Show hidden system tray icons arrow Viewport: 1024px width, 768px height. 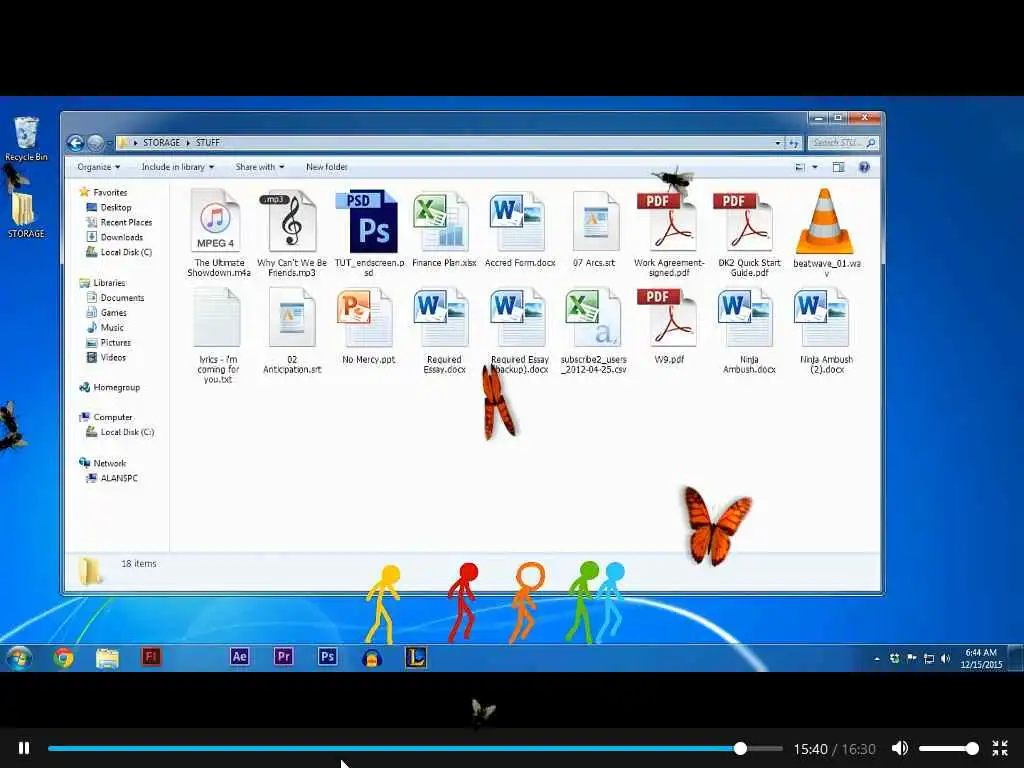(876, 659)
